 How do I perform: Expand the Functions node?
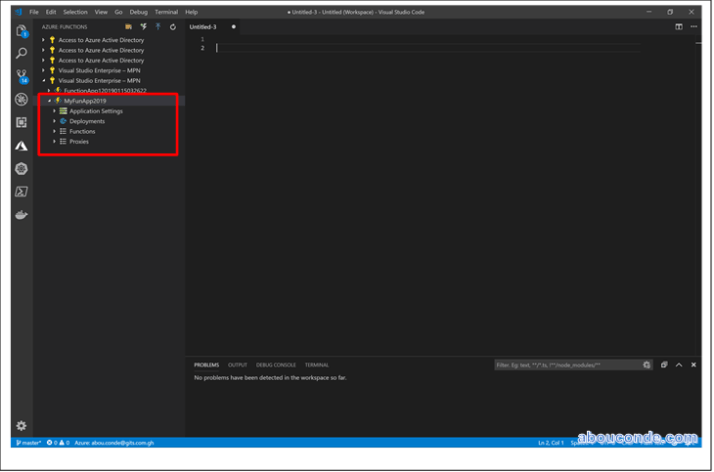point(54,131)
